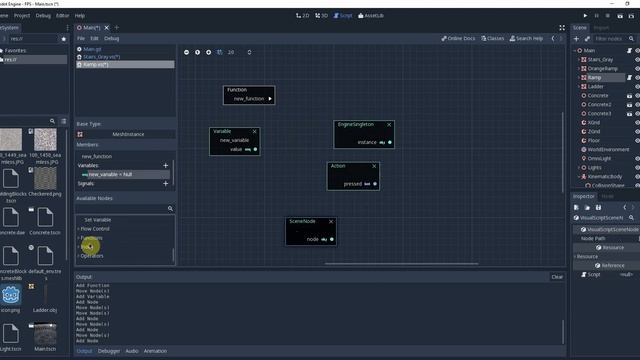The image size is (640, 360).
Task: Open the top Debug menu
Action: click(43, 16)
